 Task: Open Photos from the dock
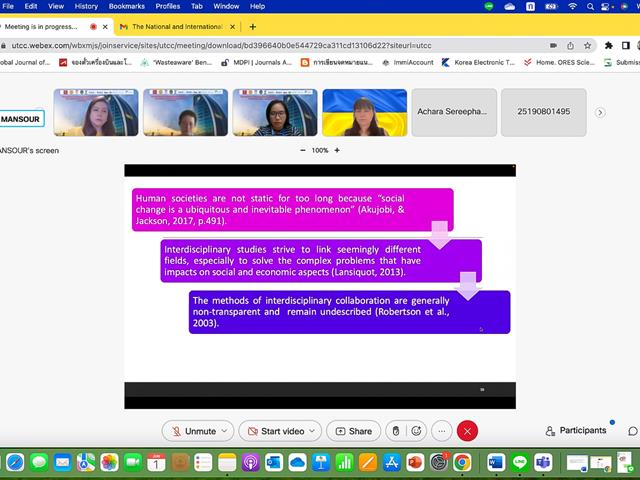coord(109,462)
